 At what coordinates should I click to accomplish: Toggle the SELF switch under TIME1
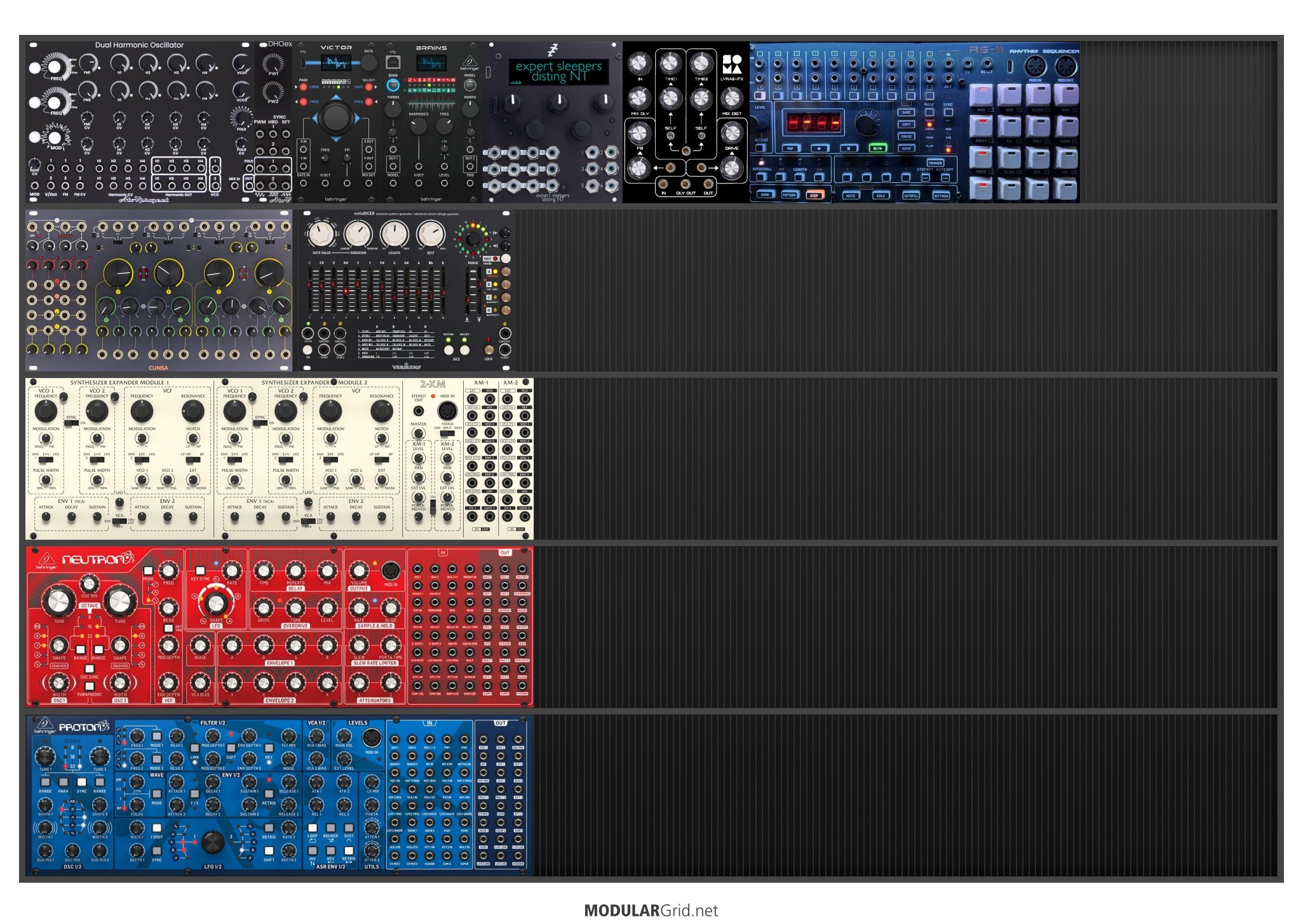pyautogui.click(x=670, y=137)
